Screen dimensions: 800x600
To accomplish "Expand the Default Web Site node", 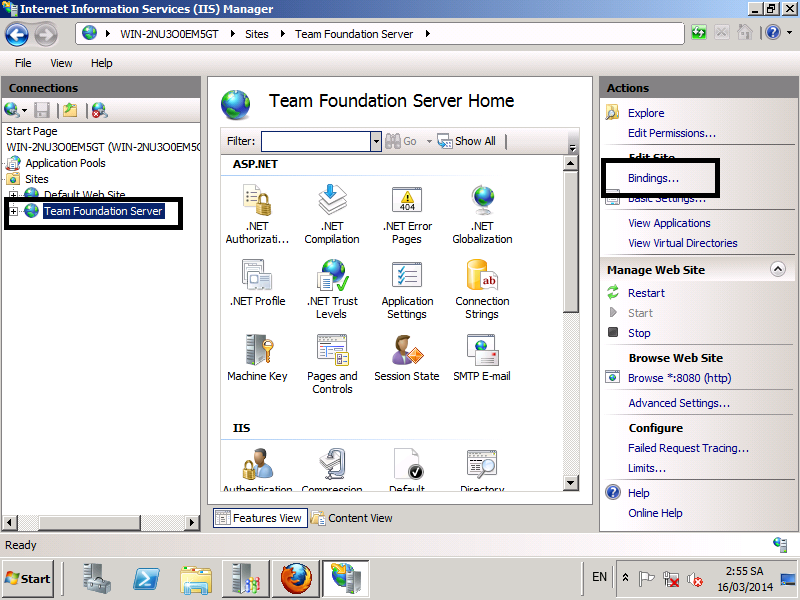I will (x=13, y=195).
